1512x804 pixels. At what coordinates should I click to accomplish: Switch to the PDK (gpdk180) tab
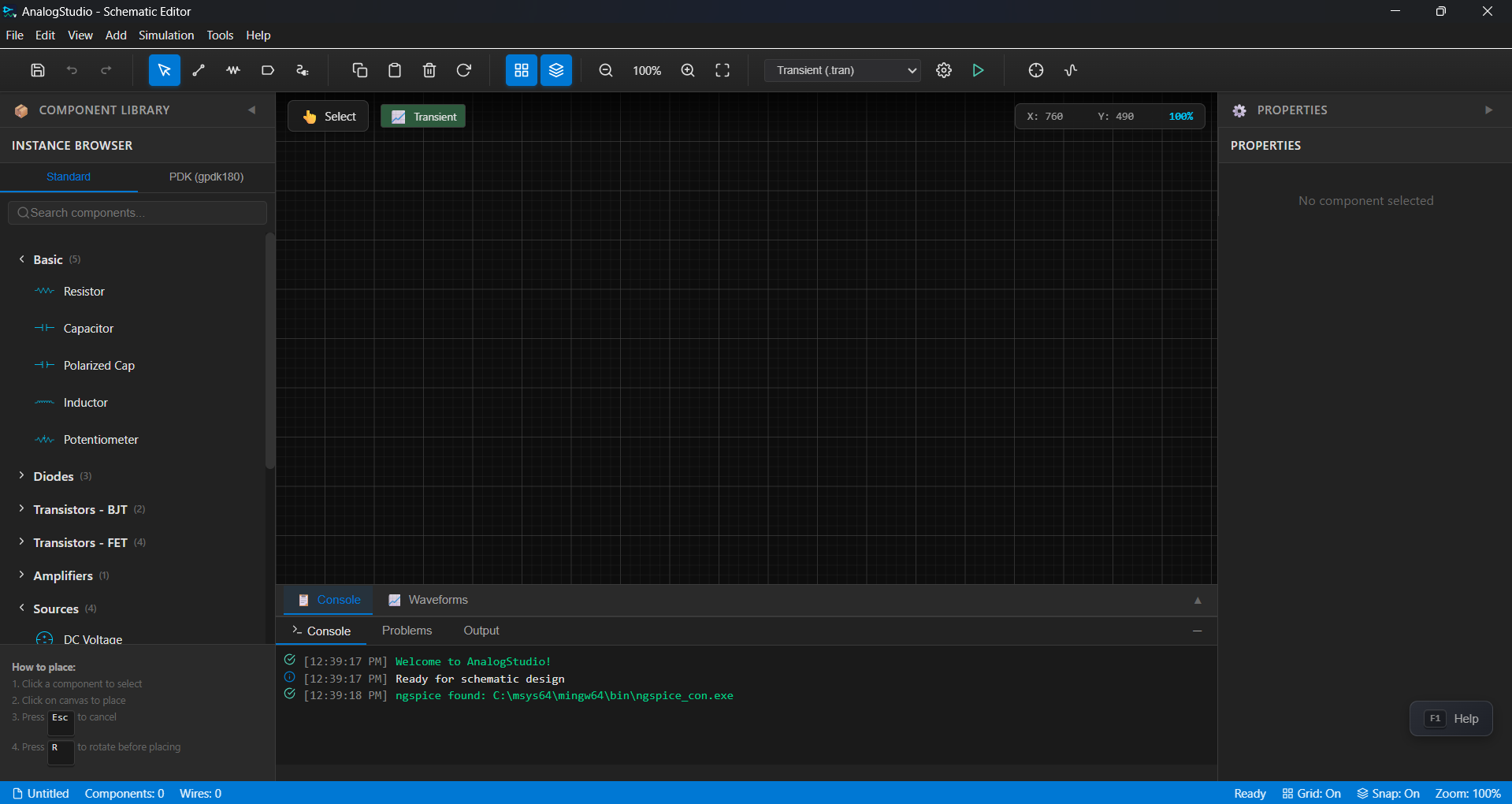tap(206, 177)
